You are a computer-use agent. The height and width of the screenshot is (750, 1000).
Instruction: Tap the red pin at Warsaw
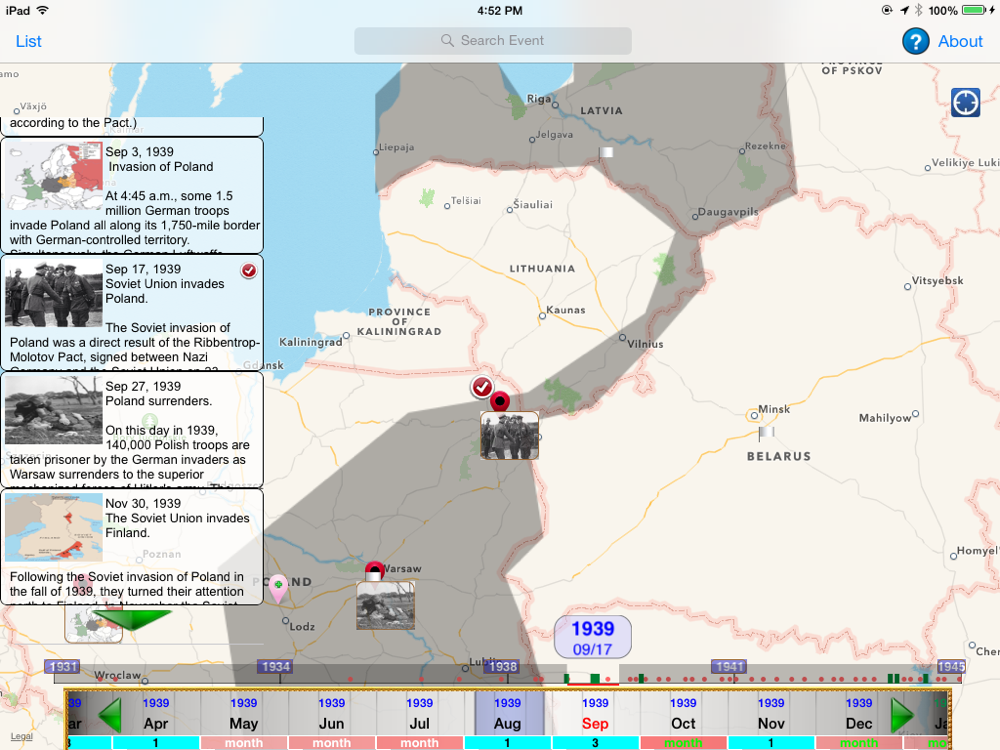tap(374, 571)
